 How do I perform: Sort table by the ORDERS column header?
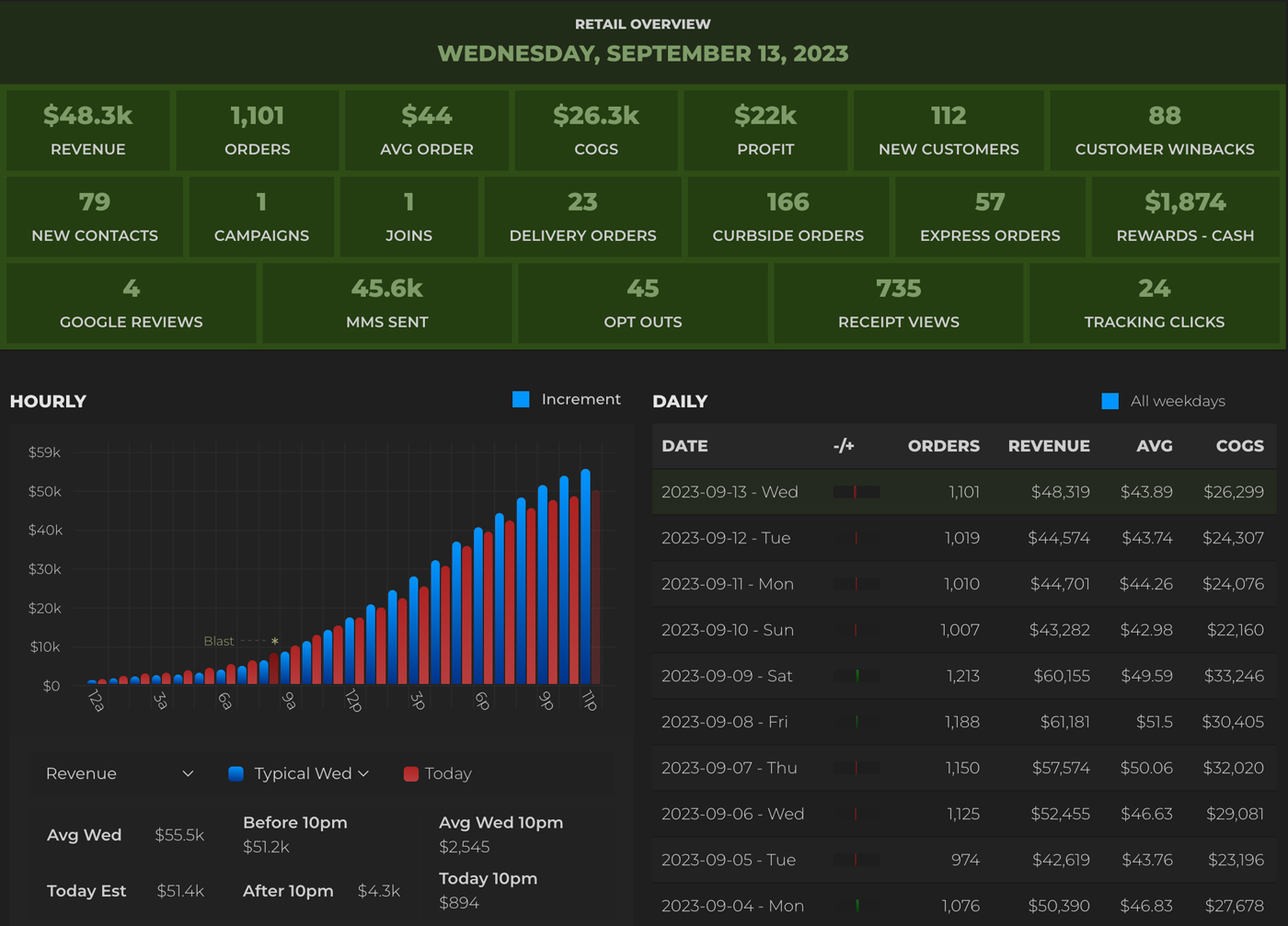coord(943,446)
